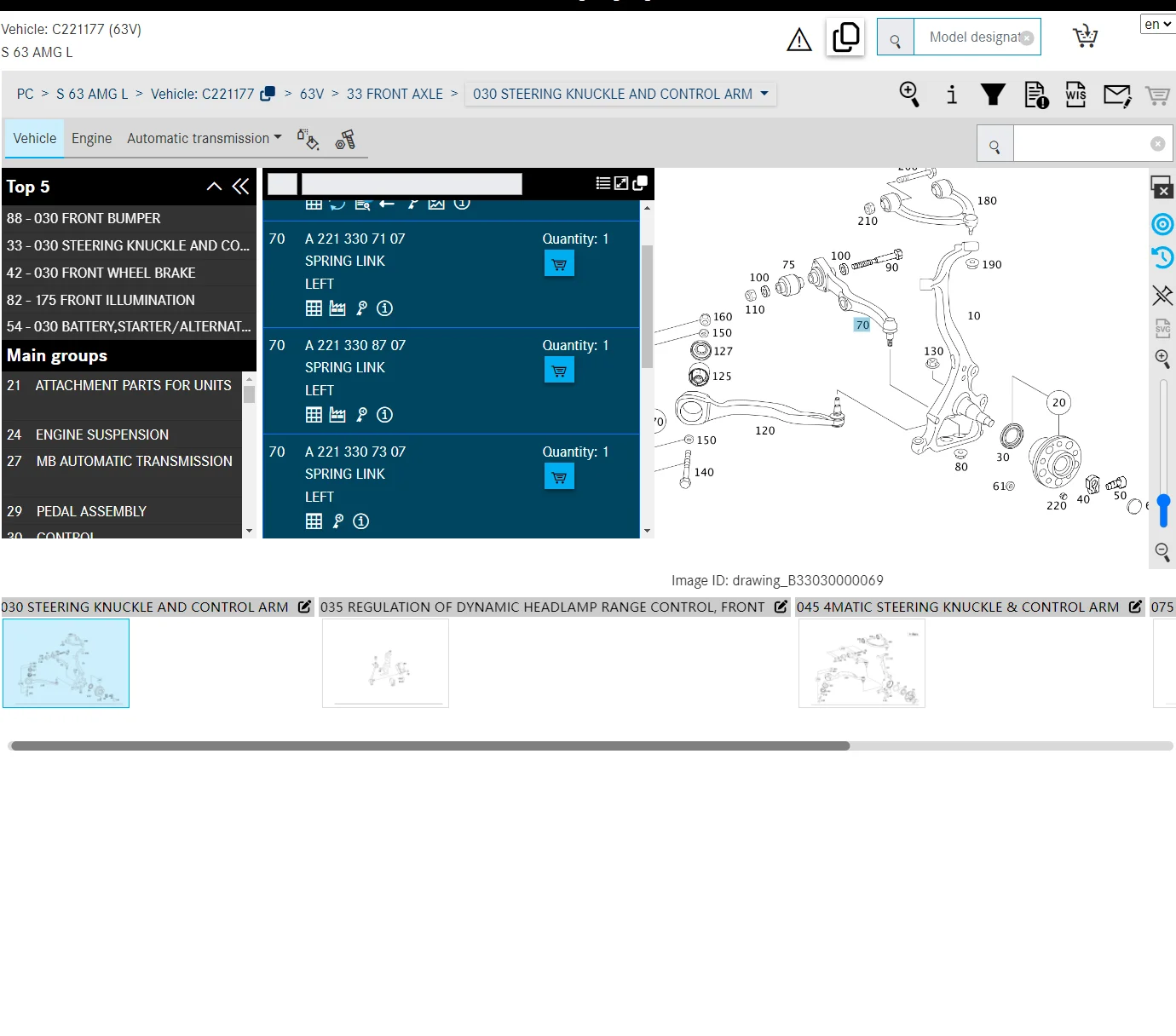1176x1036 pixels.
Task: Collapse the Top 5 section chevron
Action: coord(215,187)
